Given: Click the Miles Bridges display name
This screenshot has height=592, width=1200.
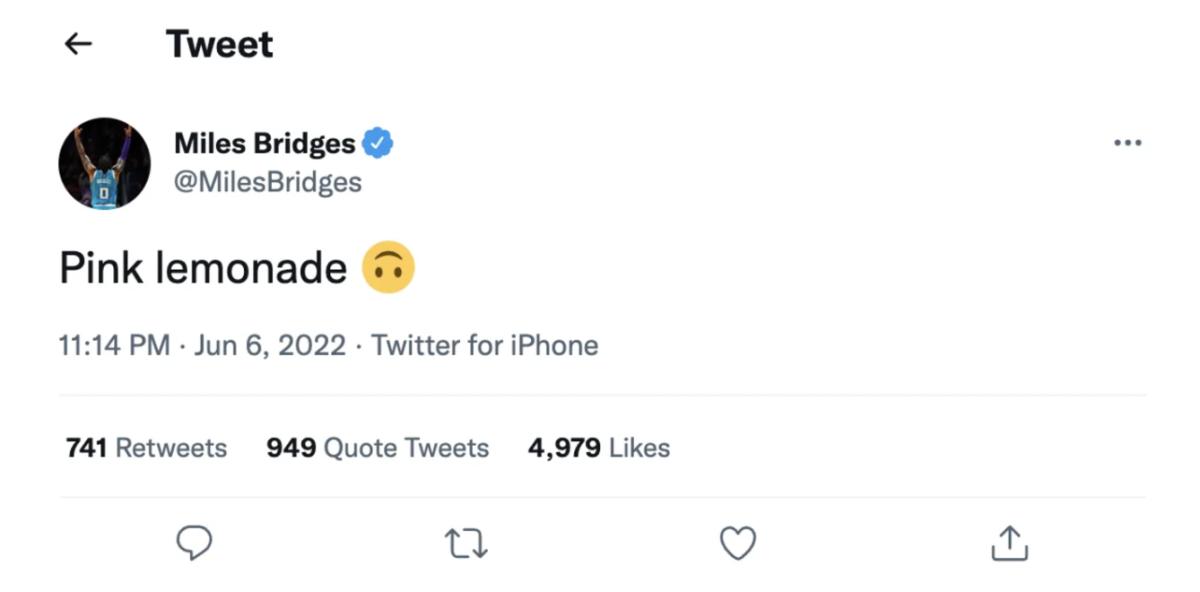Looking at the screenshot, I should [264, 144].
